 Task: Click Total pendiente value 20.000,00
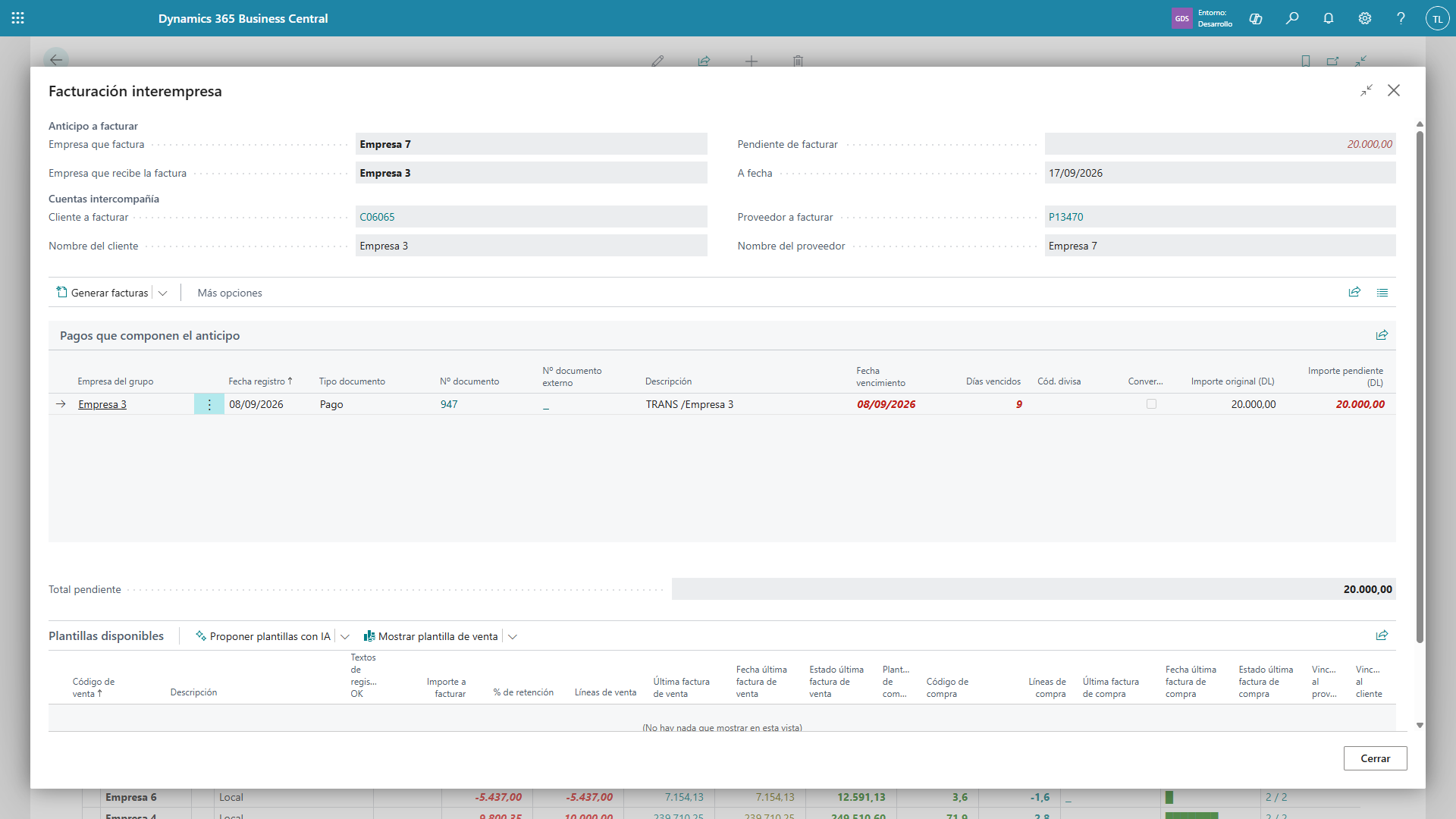point(1034,589)
